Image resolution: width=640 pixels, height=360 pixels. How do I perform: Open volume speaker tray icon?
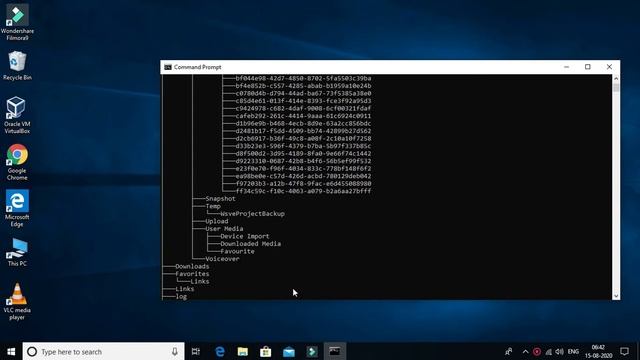pyautogui.click(x=560, y=351)
